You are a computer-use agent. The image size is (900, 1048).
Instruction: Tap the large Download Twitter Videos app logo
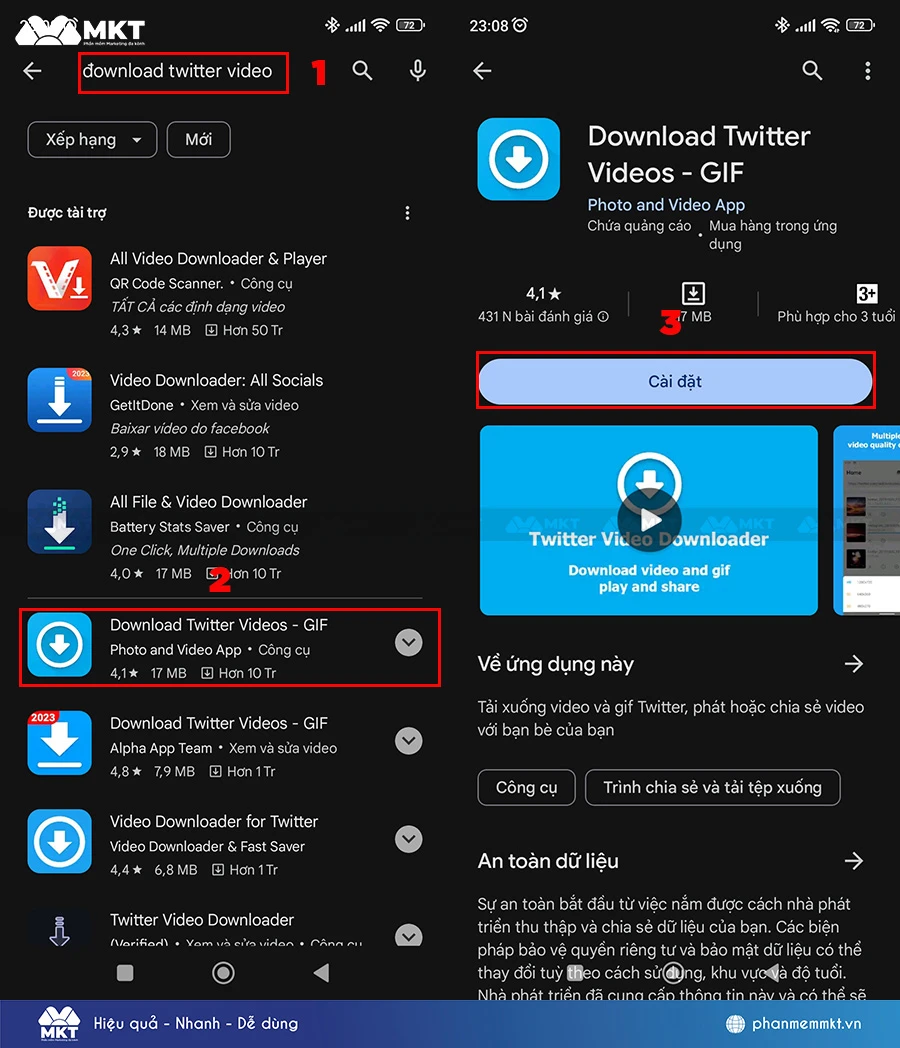[518, 159]
